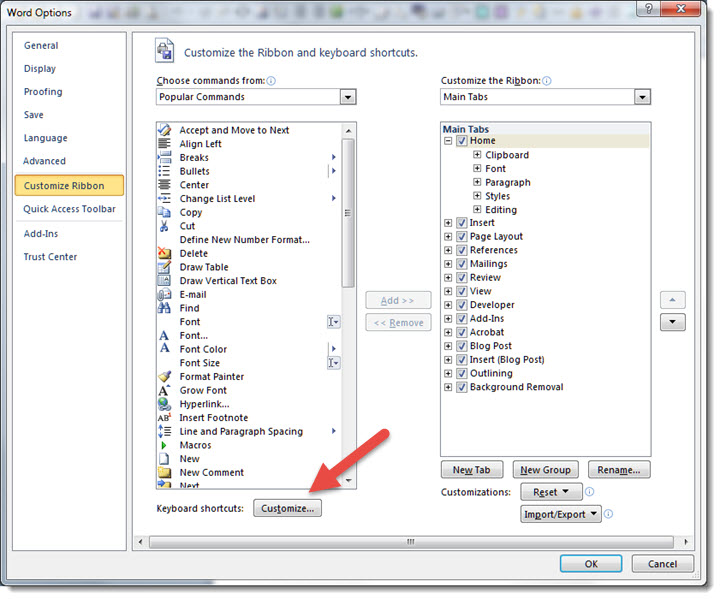
Task: Select the New Comment icon
Action: (x=164, y=472)
